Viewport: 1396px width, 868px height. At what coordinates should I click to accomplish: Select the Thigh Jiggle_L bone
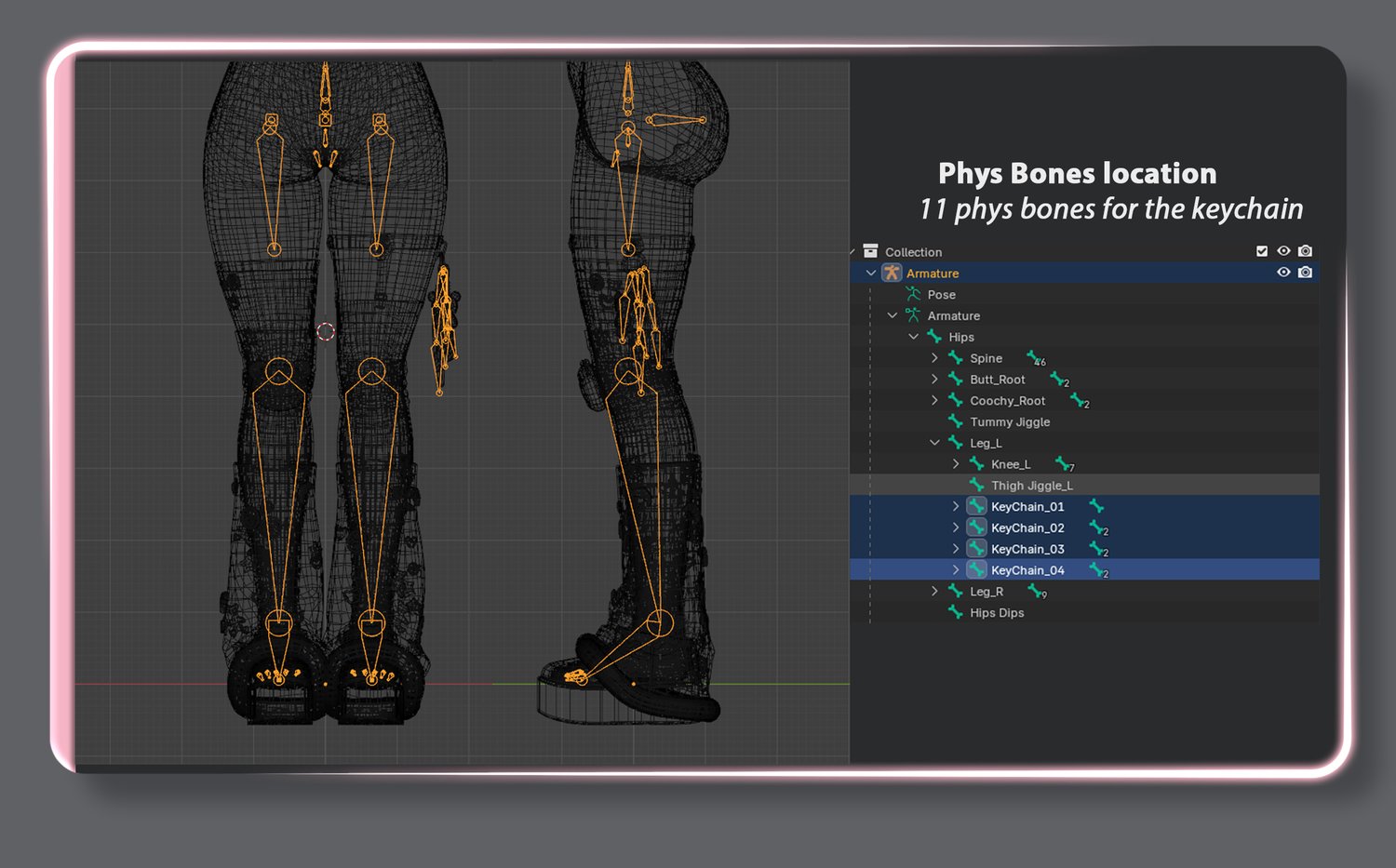coord(1031,486)
